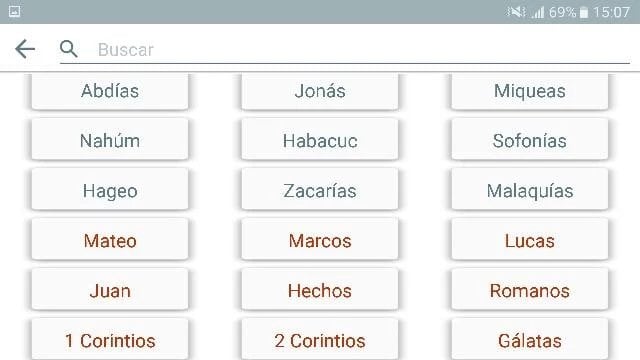Open 2 Corintios
Image resolution: width=640 pixels, height=360 pixels.
[320, 339]
